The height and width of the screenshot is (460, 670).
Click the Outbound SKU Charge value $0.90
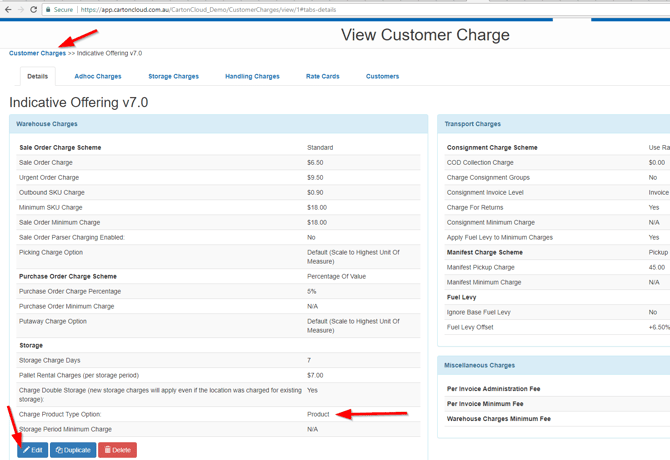(x=315, y=193)
